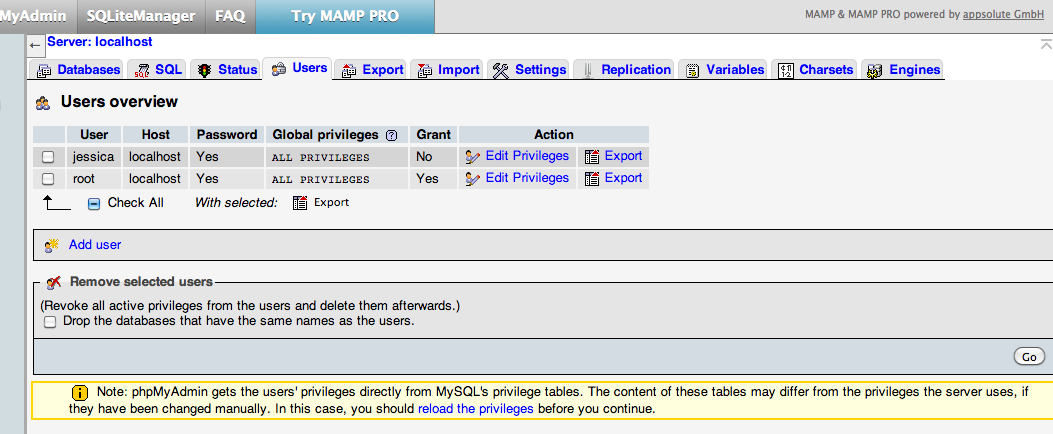Click the collapse arrow at top-right corner
Screen dimensions: 1053x434
pyautogui.click(x=1046, y=44)
